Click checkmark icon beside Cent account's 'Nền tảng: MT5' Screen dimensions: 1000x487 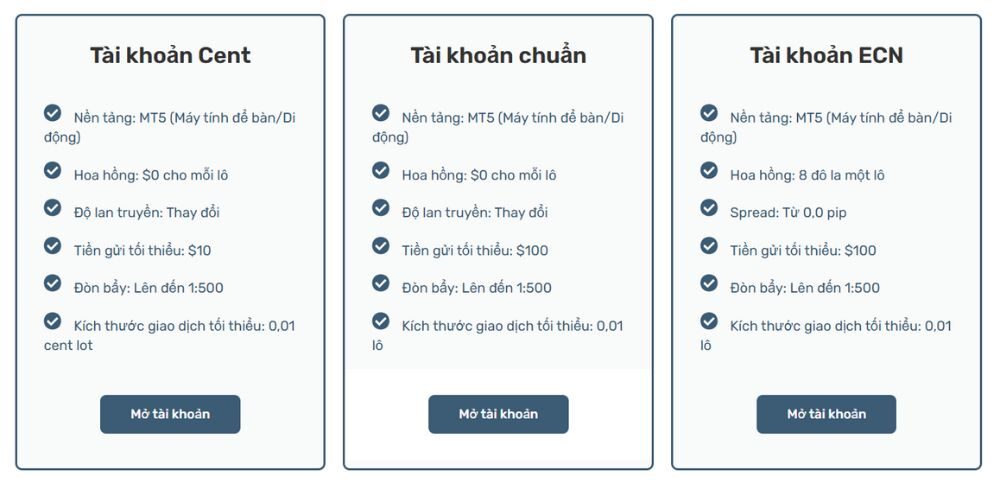point(53,113)
